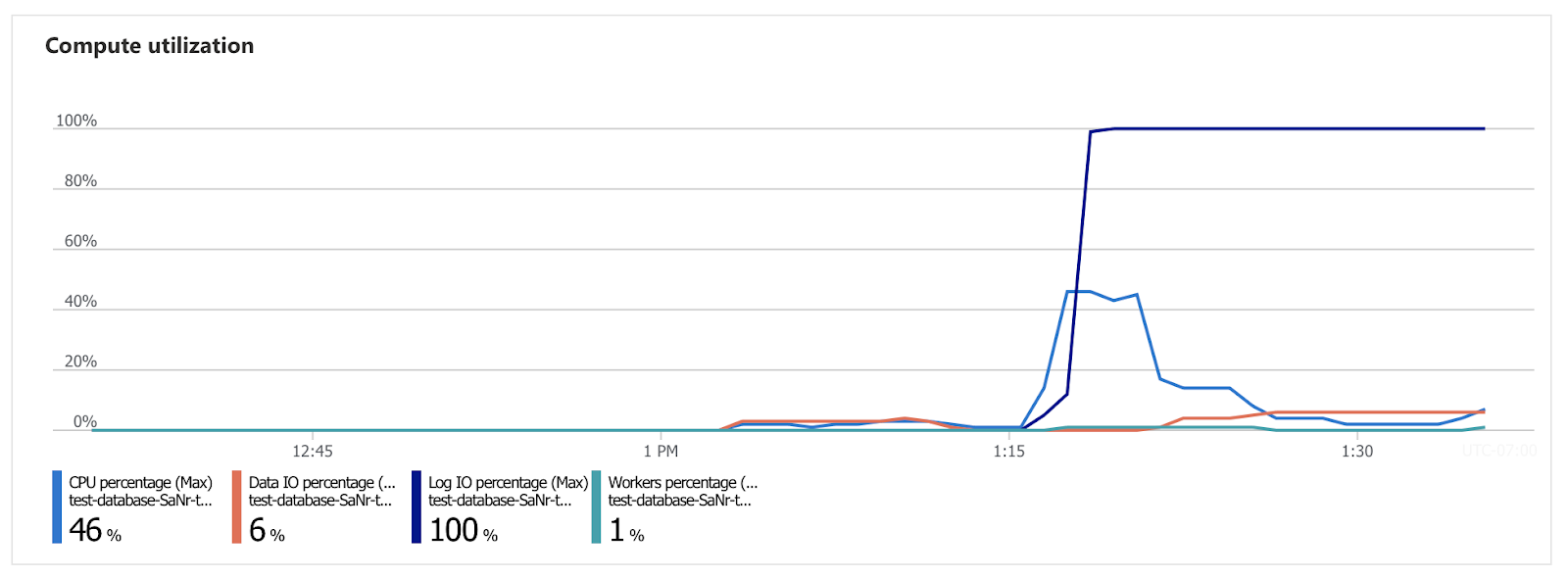Select the Data IO percentage legend label
The image size is (1568, 578).
click(321, 483)
